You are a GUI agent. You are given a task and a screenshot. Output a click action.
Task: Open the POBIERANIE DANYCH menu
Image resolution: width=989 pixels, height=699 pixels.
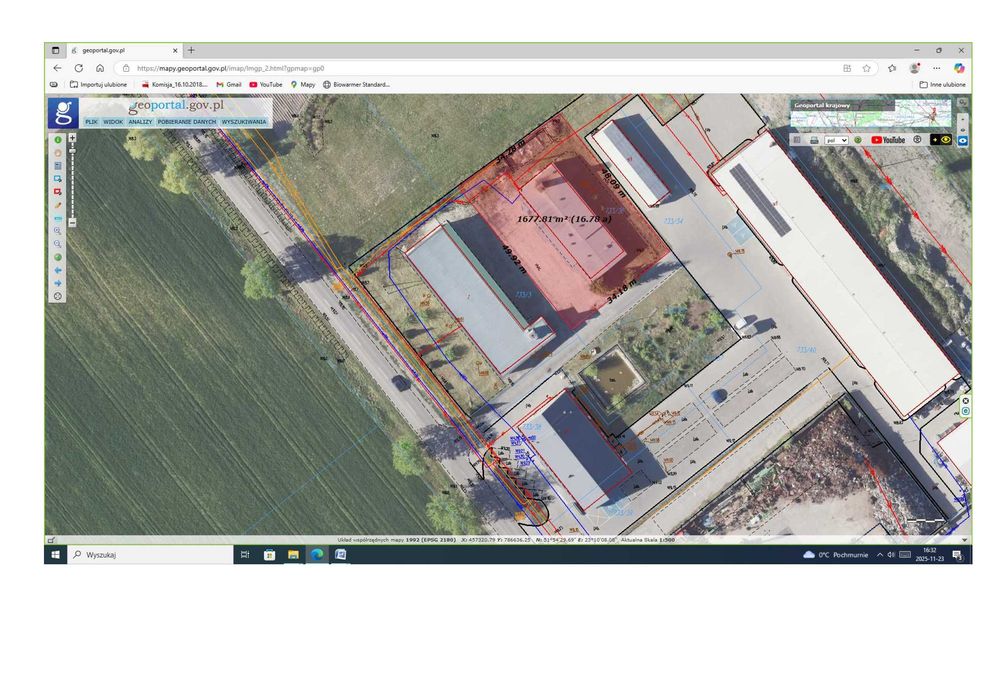tap(187, 122)
